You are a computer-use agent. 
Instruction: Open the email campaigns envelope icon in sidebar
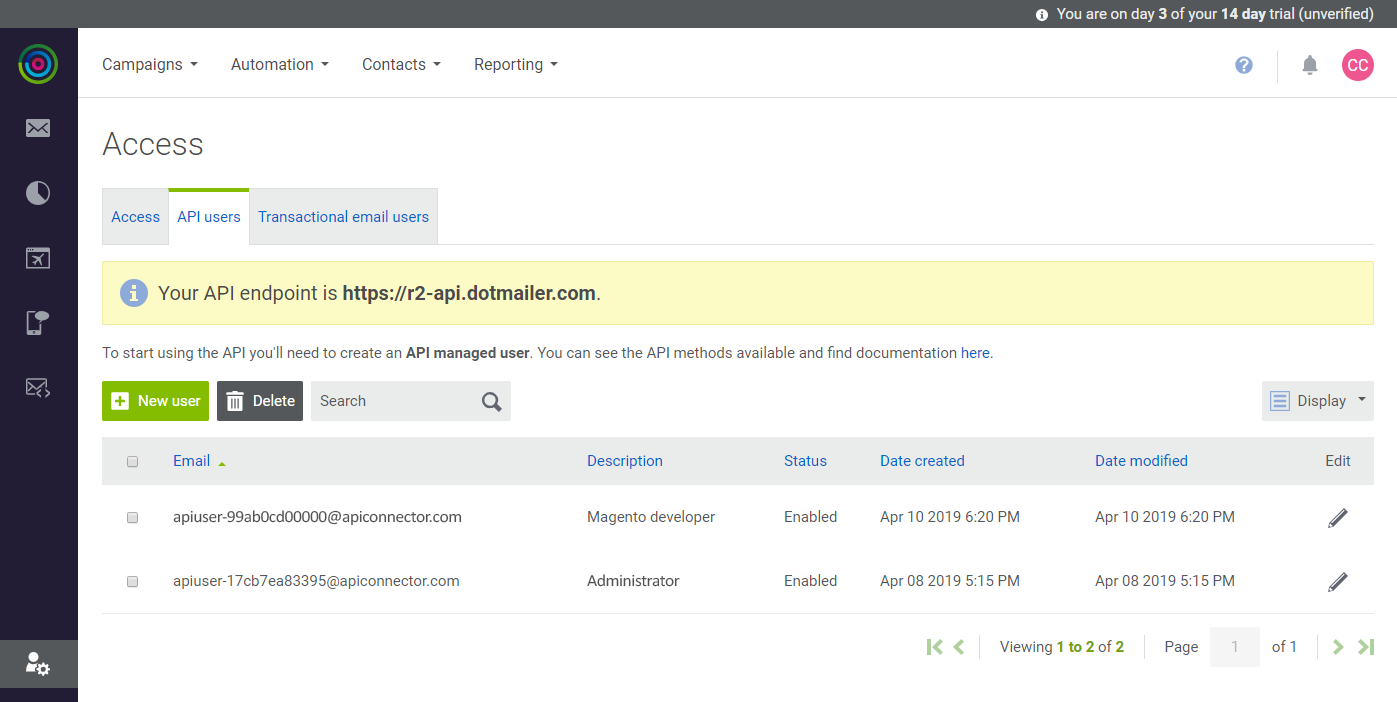(38, 128)
